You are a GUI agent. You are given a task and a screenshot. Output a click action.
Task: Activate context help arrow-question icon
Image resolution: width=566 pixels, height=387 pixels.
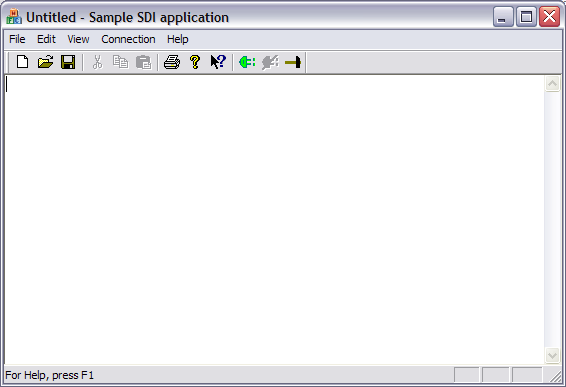218,62
